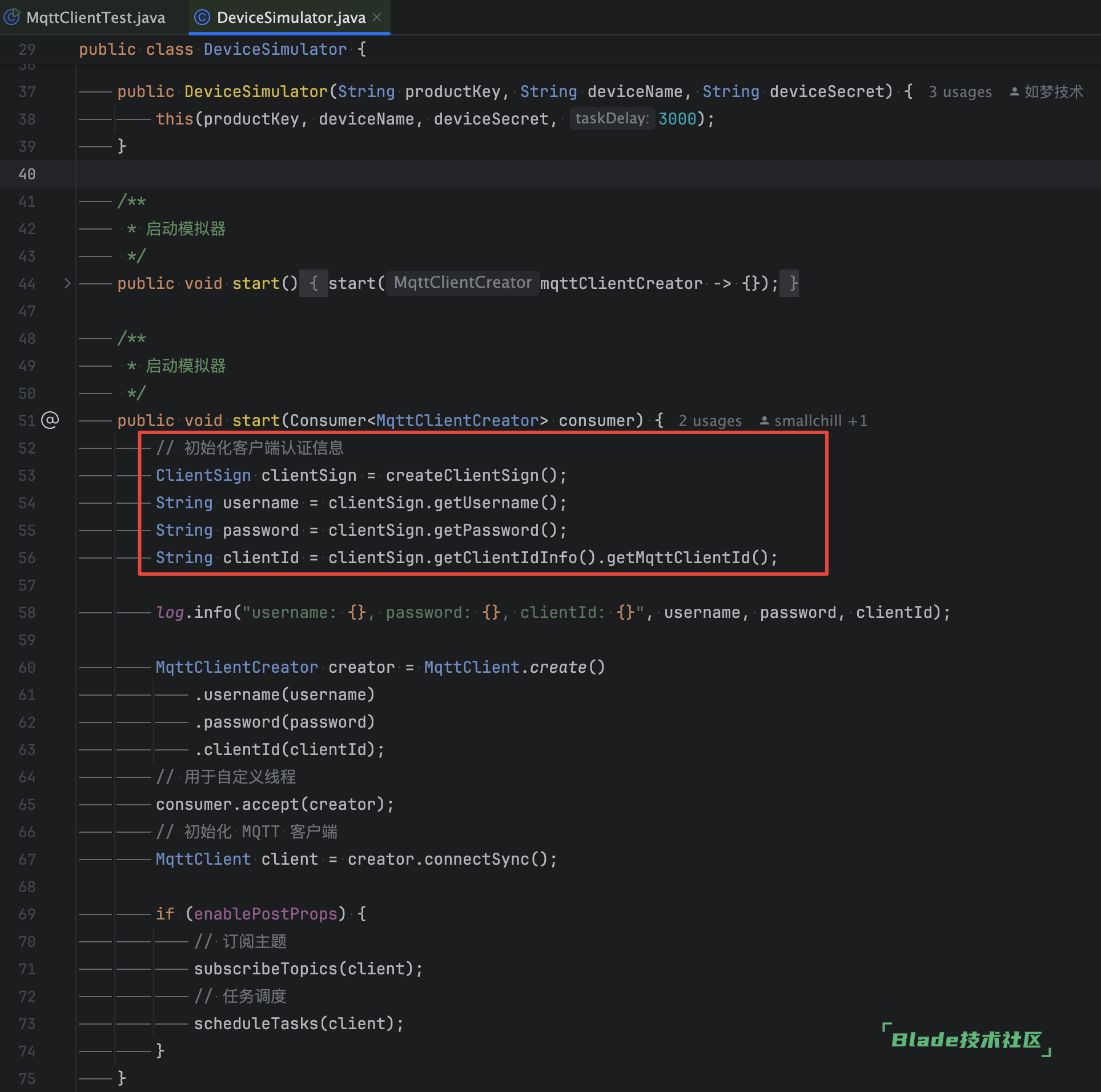Image resolution: width=1101 pixels, height=1092 pixels.
Task: Click the value 3000 on line 38
Action: point(677,119)
